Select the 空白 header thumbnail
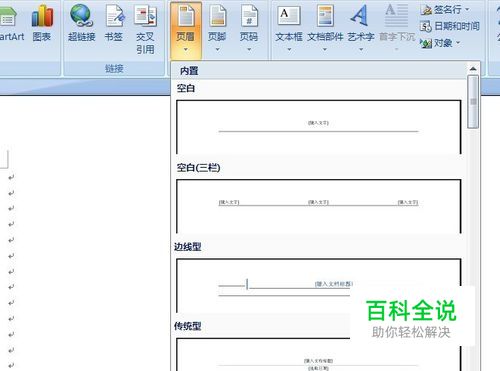This screenshot has width=500, height=371. point(319,127)
